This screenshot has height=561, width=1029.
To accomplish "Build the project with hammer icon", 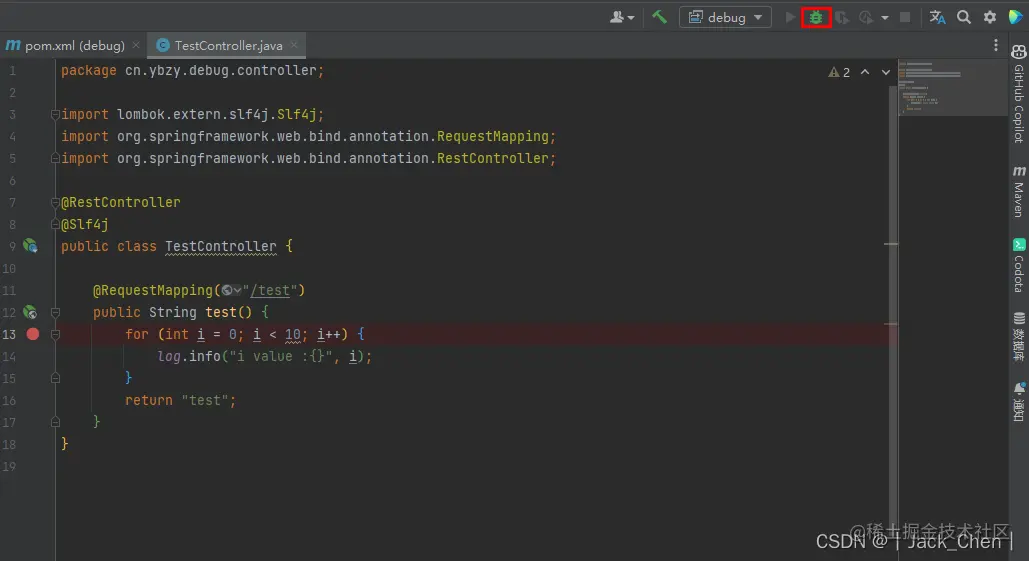I will pyautogui.click(x=659, y=17).
